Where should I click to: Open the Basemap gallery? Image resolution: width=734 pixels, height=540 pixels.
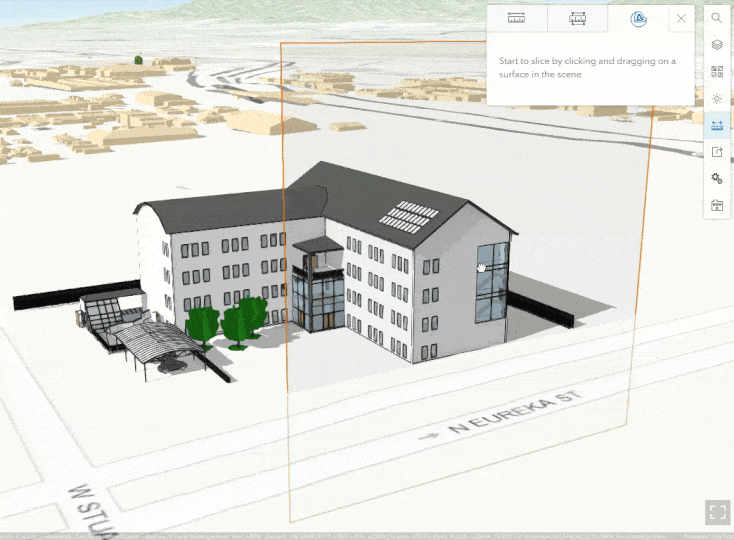coord(717,72)
